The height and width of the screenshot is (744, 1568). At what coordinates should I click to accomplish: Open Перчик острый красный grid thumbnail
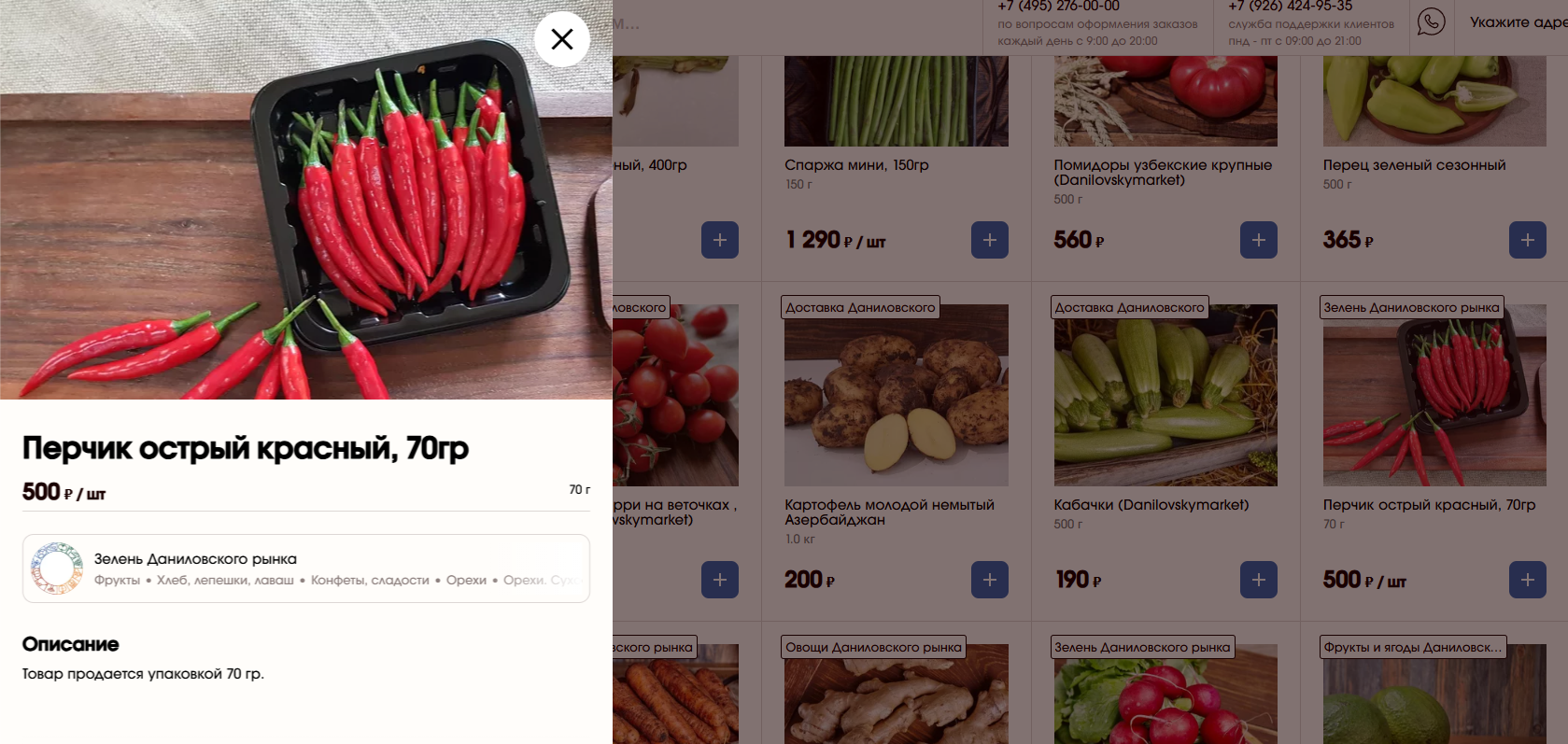tap(1434, 395)
